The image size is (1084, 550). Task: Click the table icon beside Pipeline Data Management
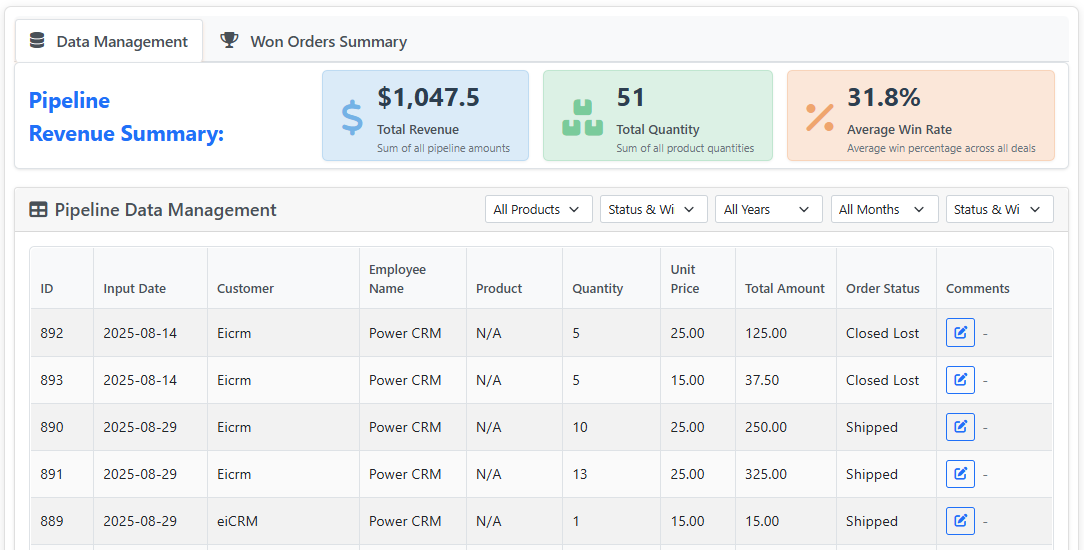(38, 209)
